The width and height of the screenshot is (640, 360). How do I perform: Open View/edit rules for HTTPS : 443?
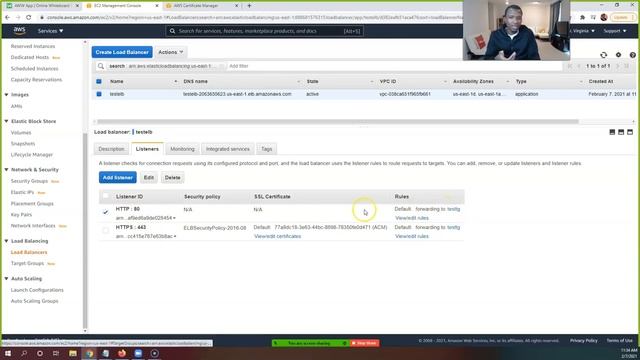(412, 236)
